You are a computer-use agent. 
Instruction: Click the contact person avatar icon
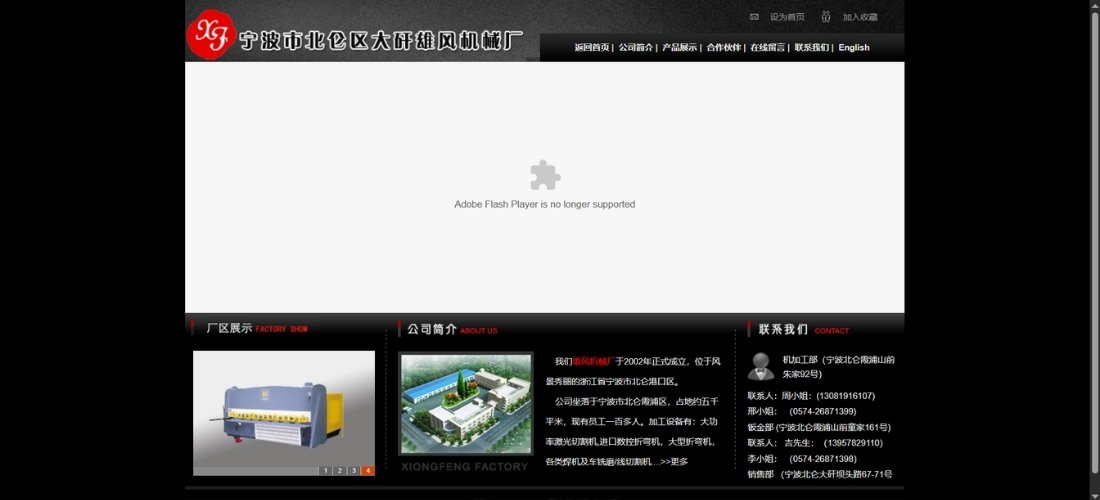[x=761, y=366]
